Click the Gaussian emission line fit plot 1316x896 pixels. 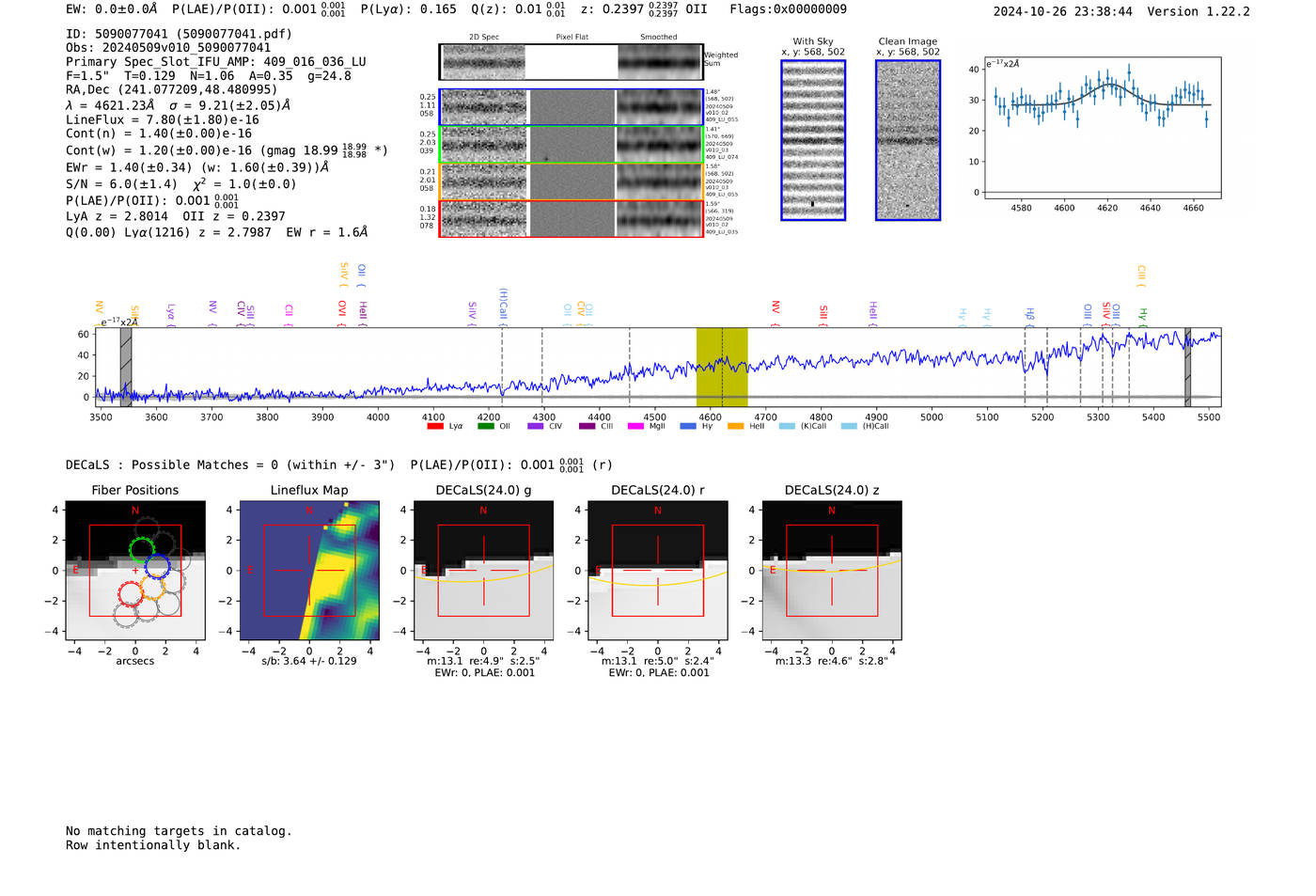click(x=1102, y=128)
